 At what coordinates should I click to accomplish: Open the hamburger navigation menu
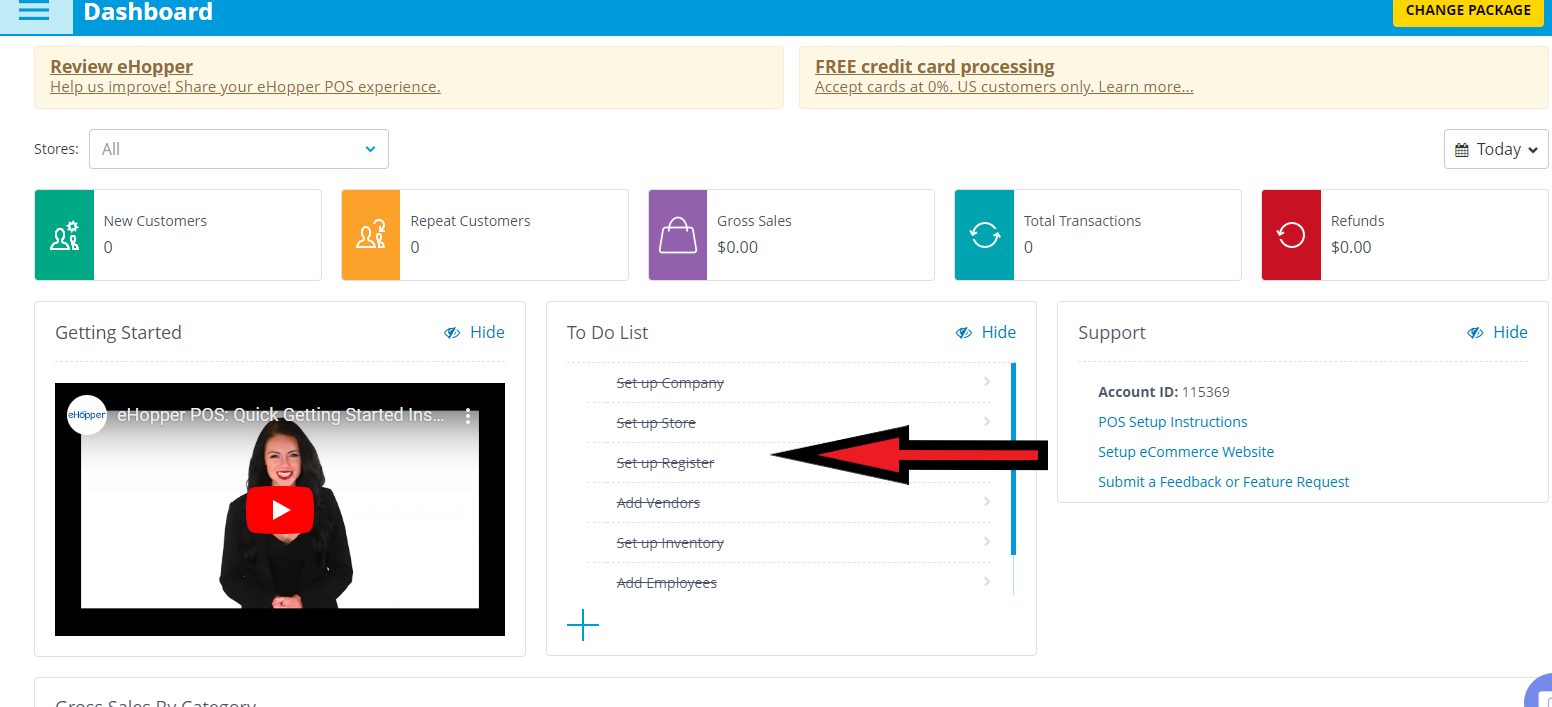(34, 12)
